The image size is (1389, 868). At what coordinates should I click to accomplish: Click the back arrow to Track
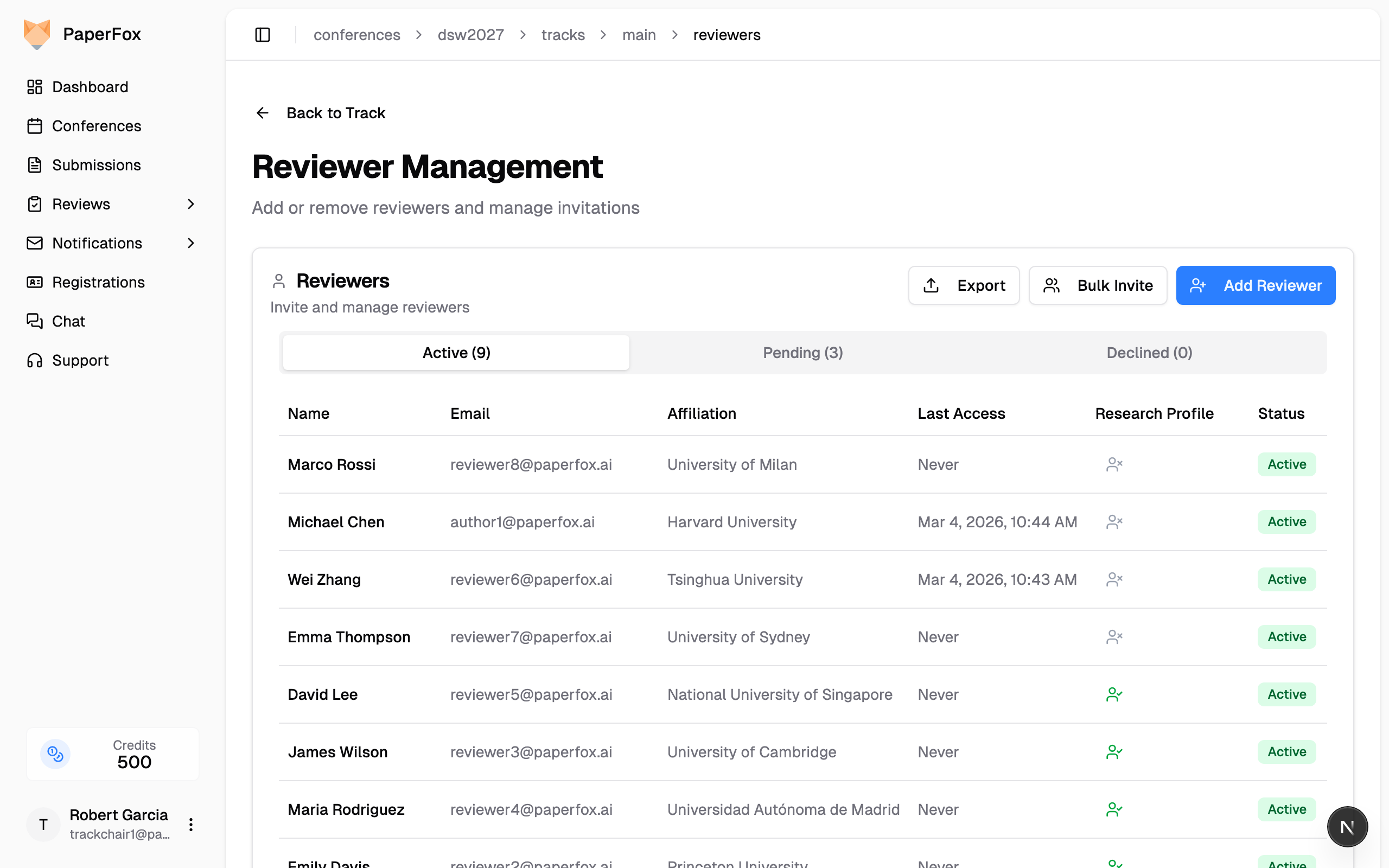262,113
